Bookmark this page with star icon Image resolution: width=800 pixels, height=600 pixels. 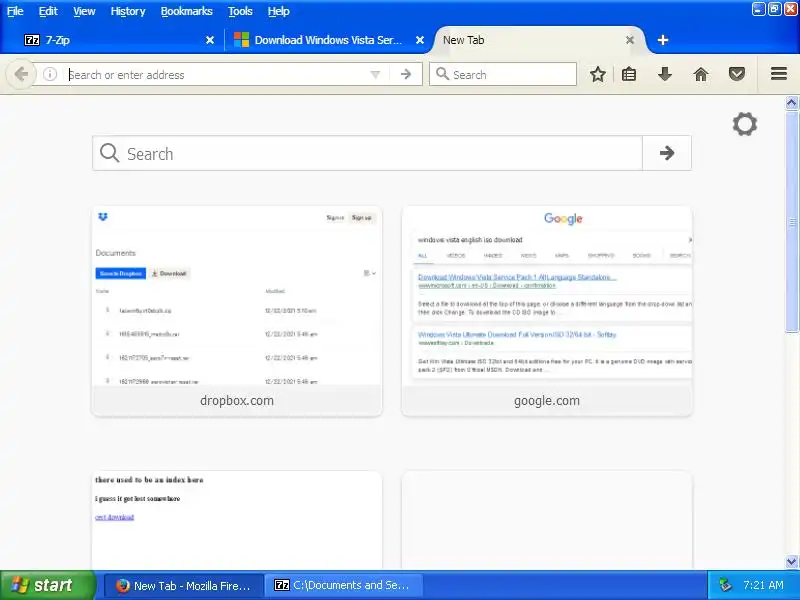(x=598, y=74)
